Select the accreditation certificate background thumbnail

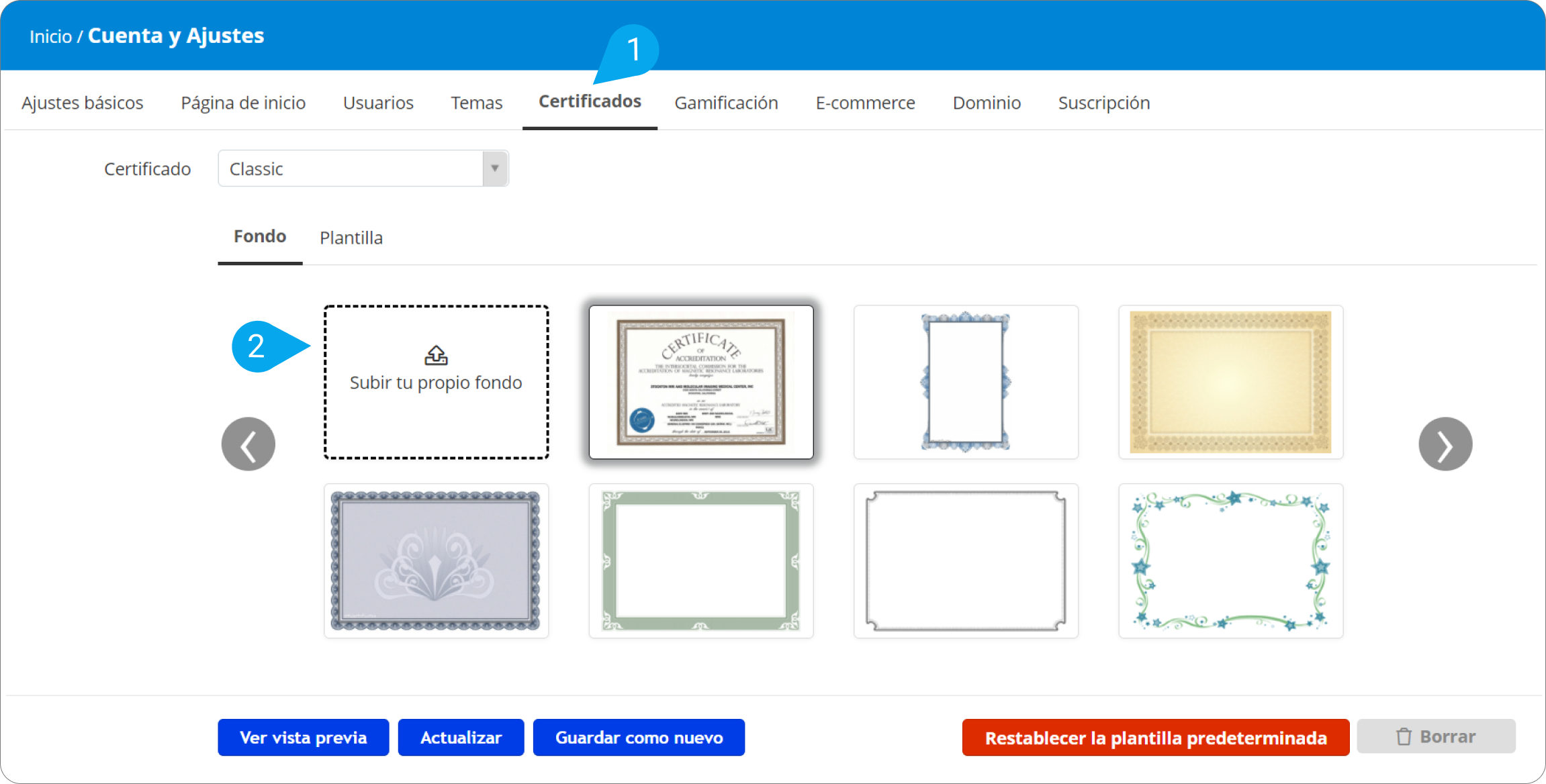(701, 383)
